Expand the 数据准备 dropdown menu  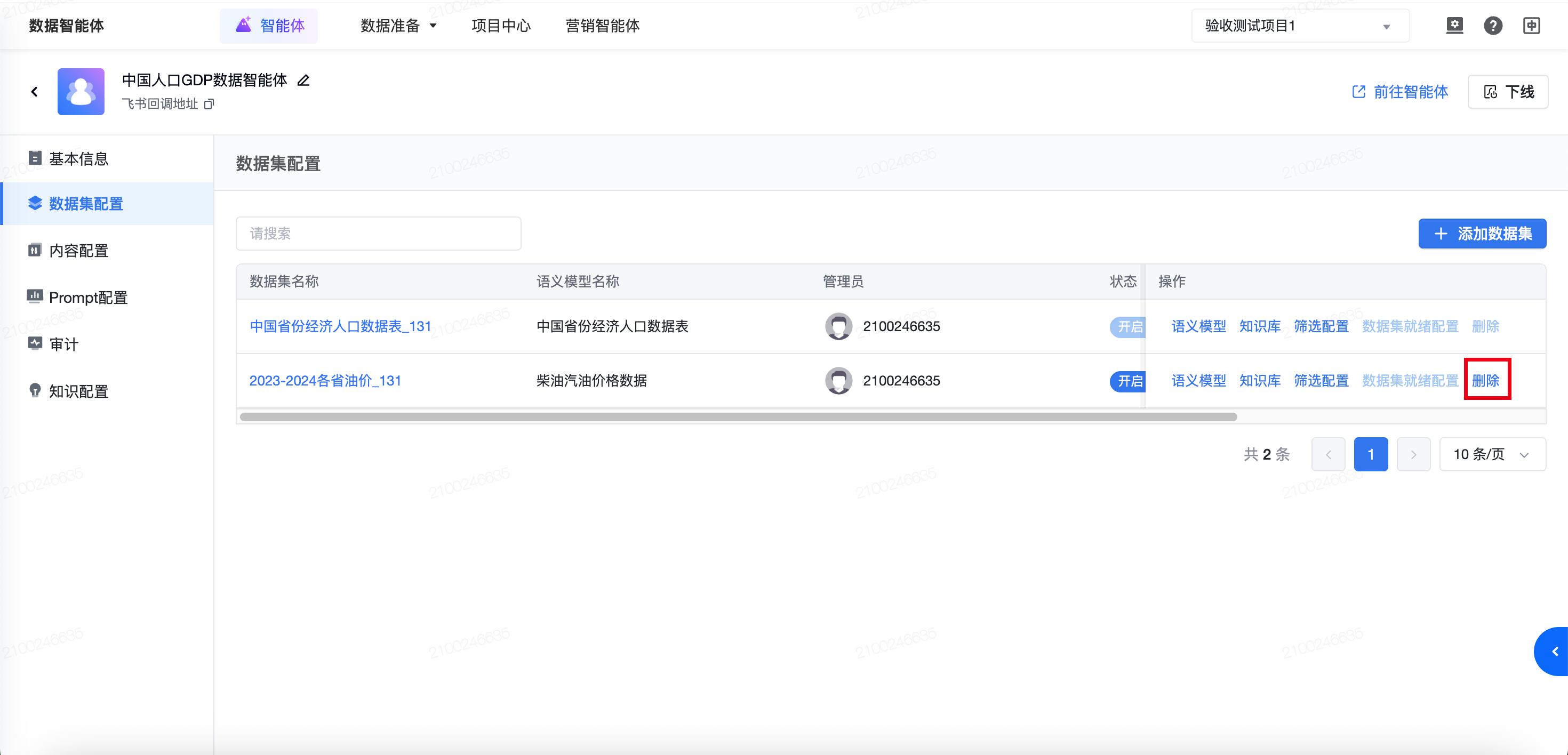pos(399,26)
